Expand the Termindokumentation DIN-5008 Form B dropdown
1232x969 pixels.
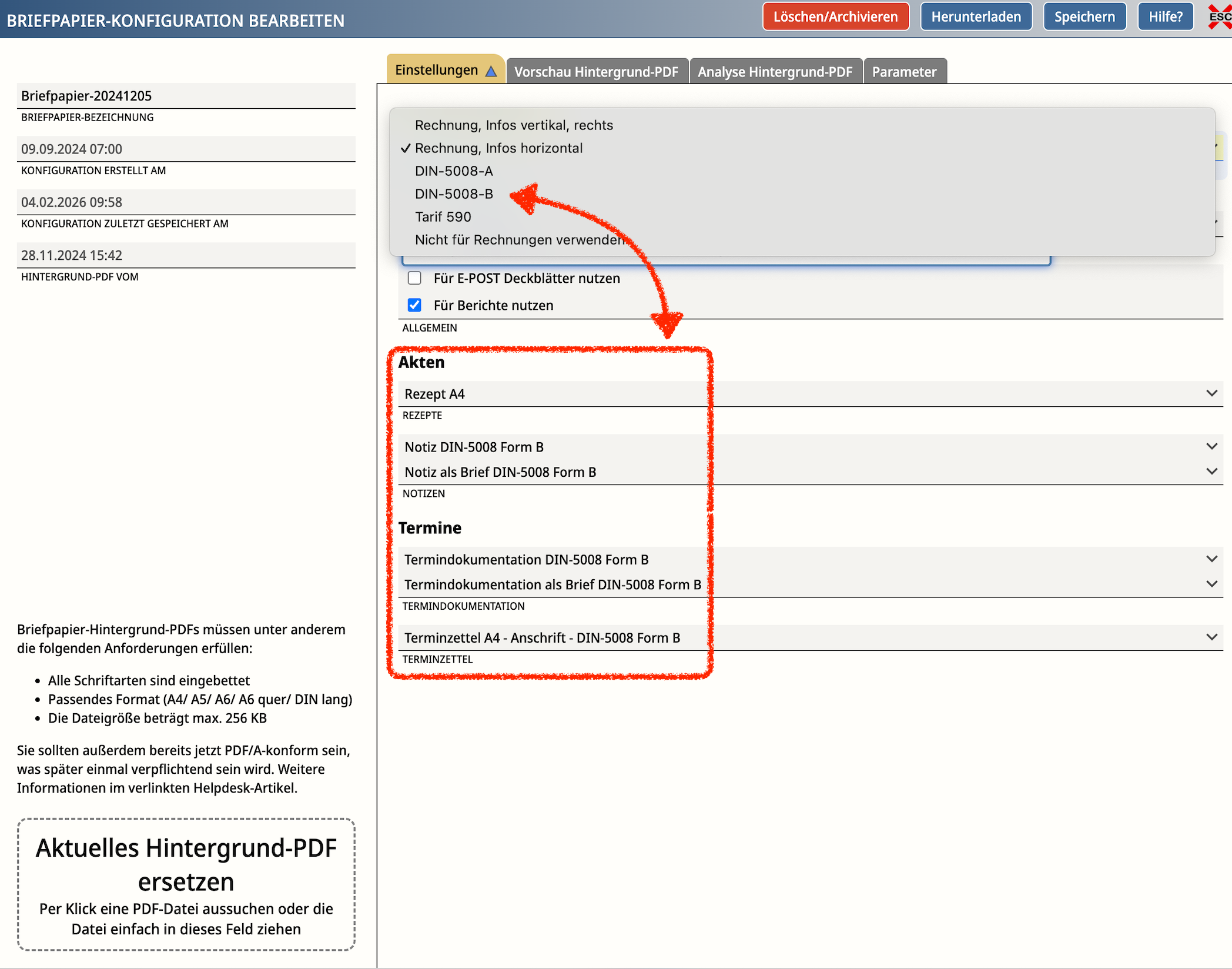[x=1211, y=559]
